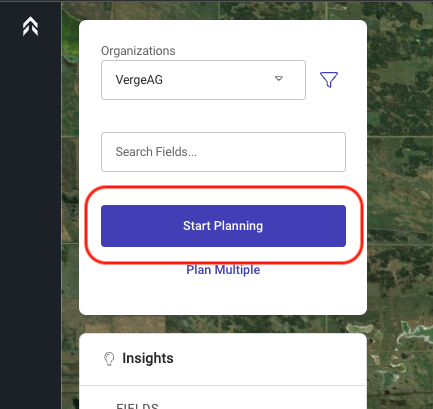Click map strip between the two cards

click(223, 324)
